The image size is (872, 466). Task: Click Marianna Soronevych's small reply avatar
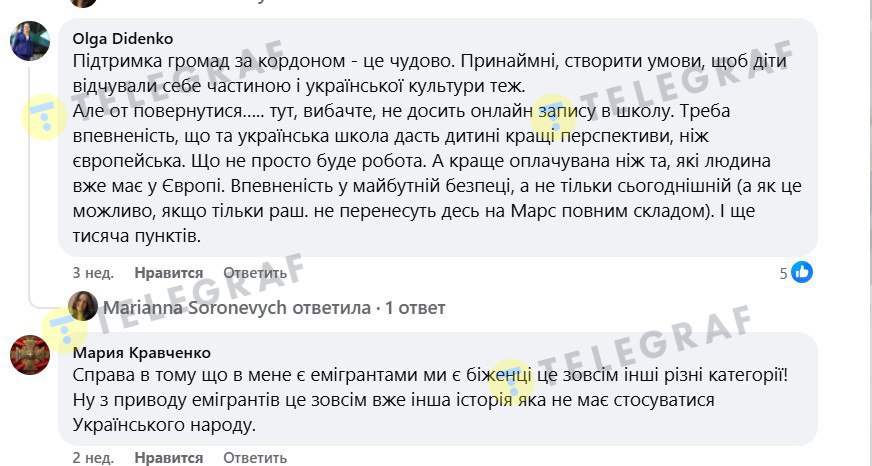[83, 307]
